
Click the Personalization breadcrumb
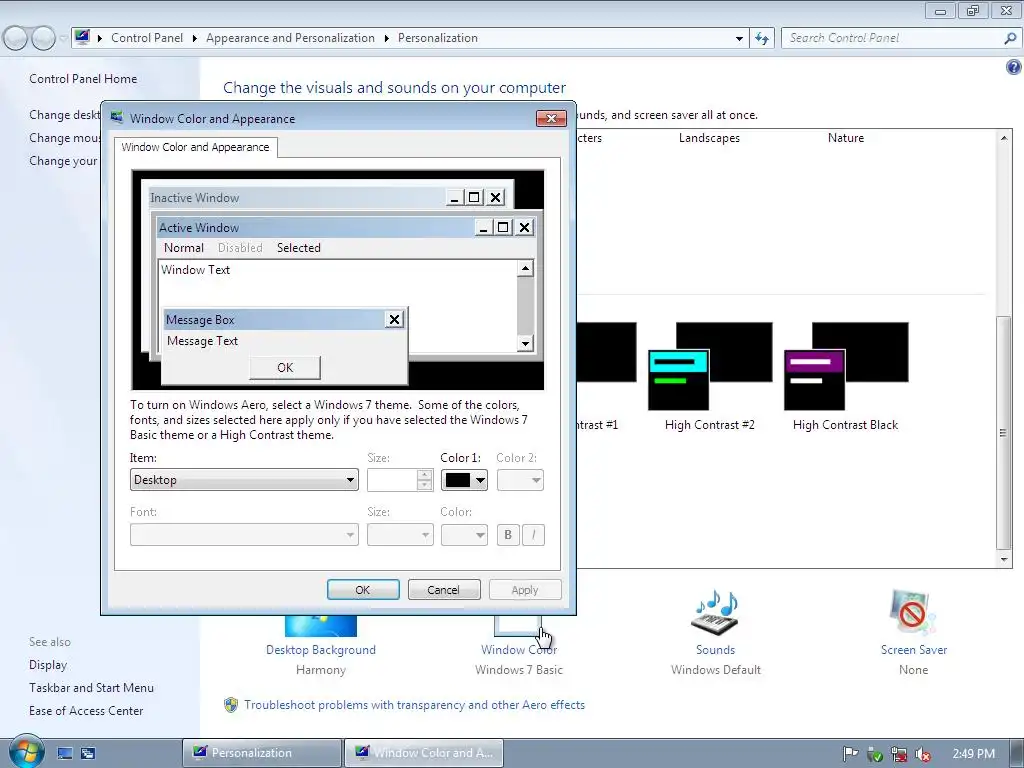438,38
